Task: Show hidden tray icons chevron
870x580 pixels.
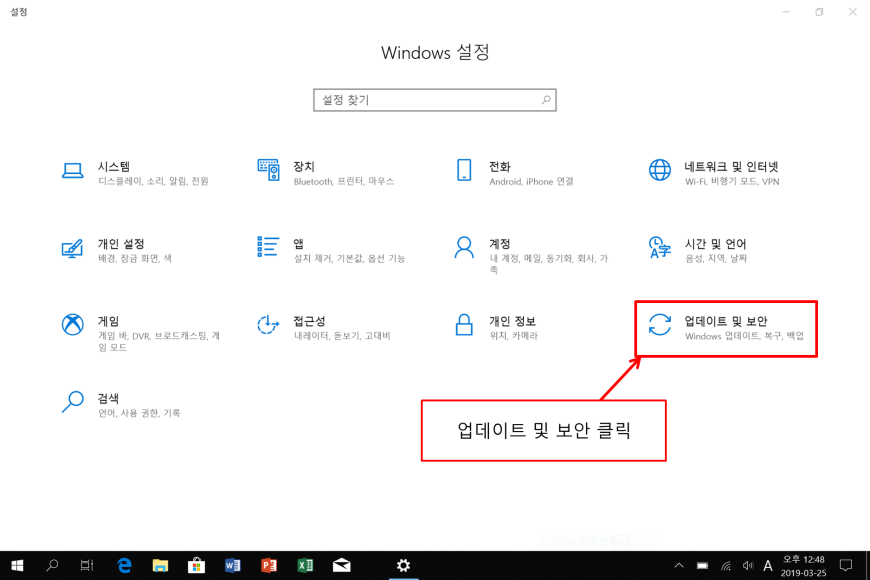Action: (x=679, y=566)
